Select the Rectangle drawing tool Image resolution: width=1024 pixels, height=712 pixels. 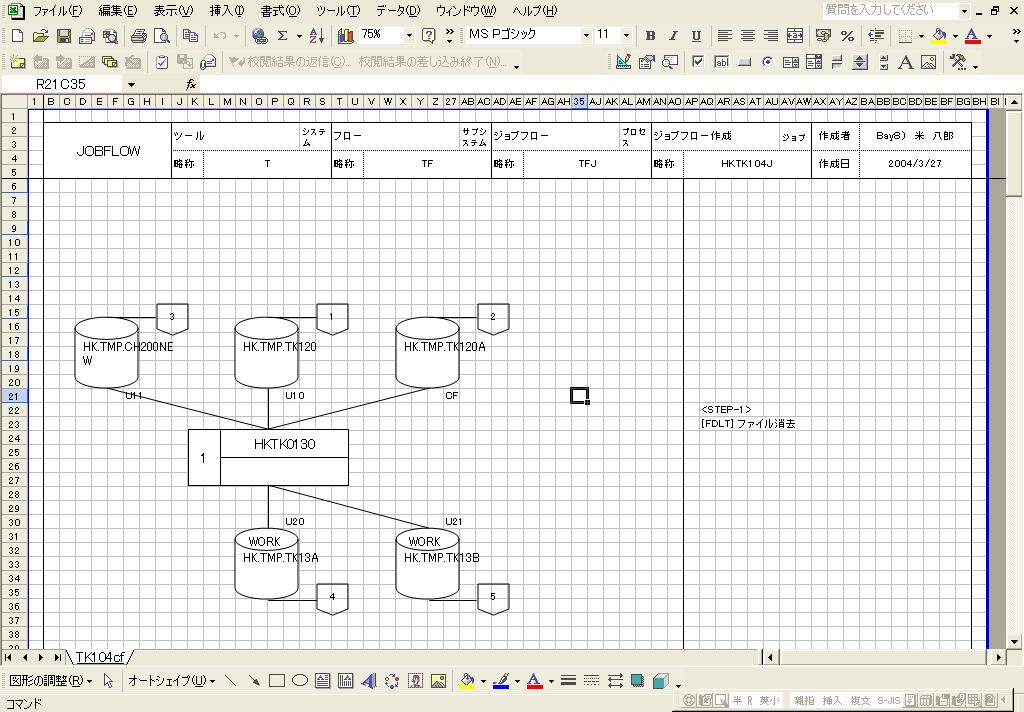pos(277,681)
